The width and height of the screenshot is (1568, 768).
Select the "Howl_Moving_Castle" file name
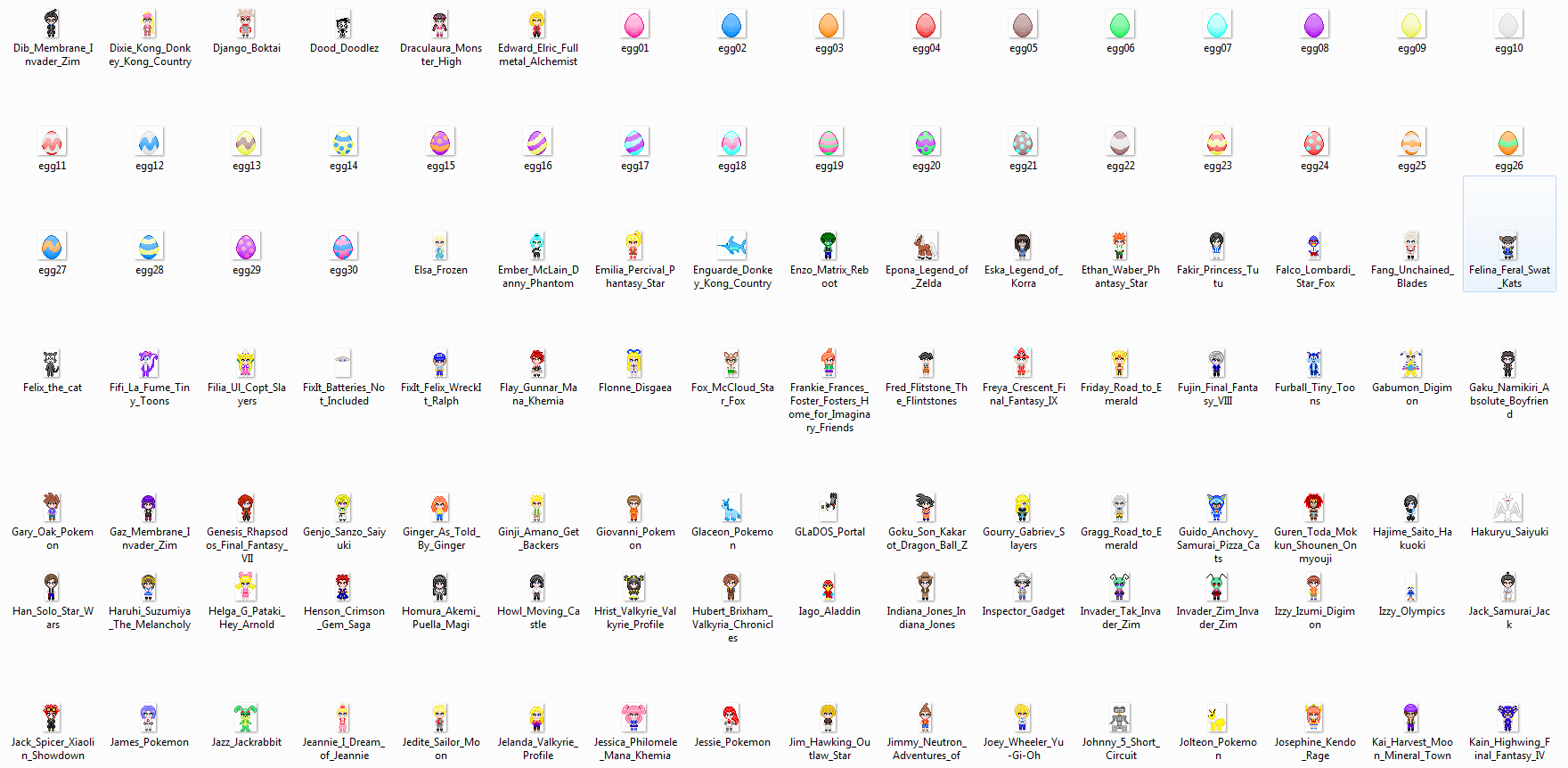tap(537, 617)
